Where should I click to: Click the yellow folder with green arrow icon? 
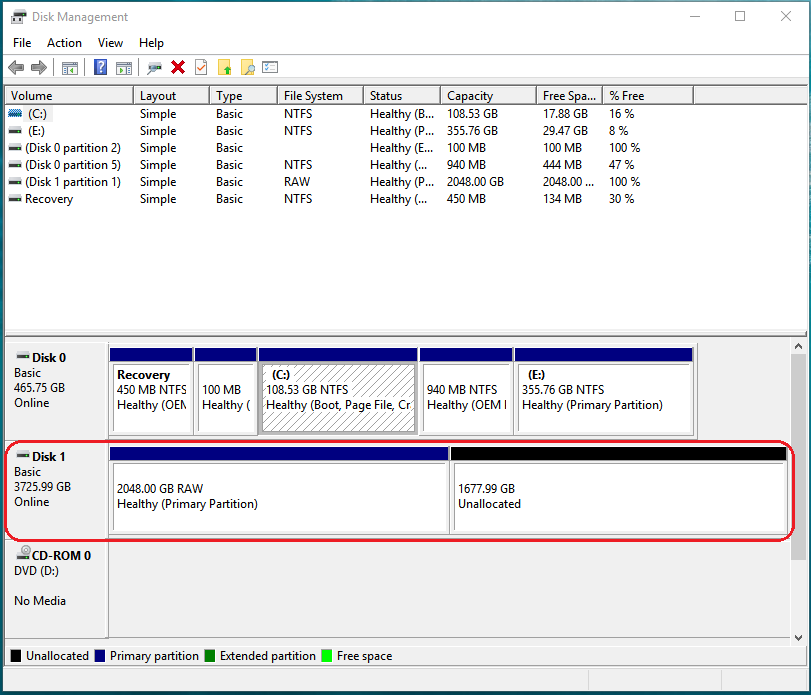(x=224, y=67)
